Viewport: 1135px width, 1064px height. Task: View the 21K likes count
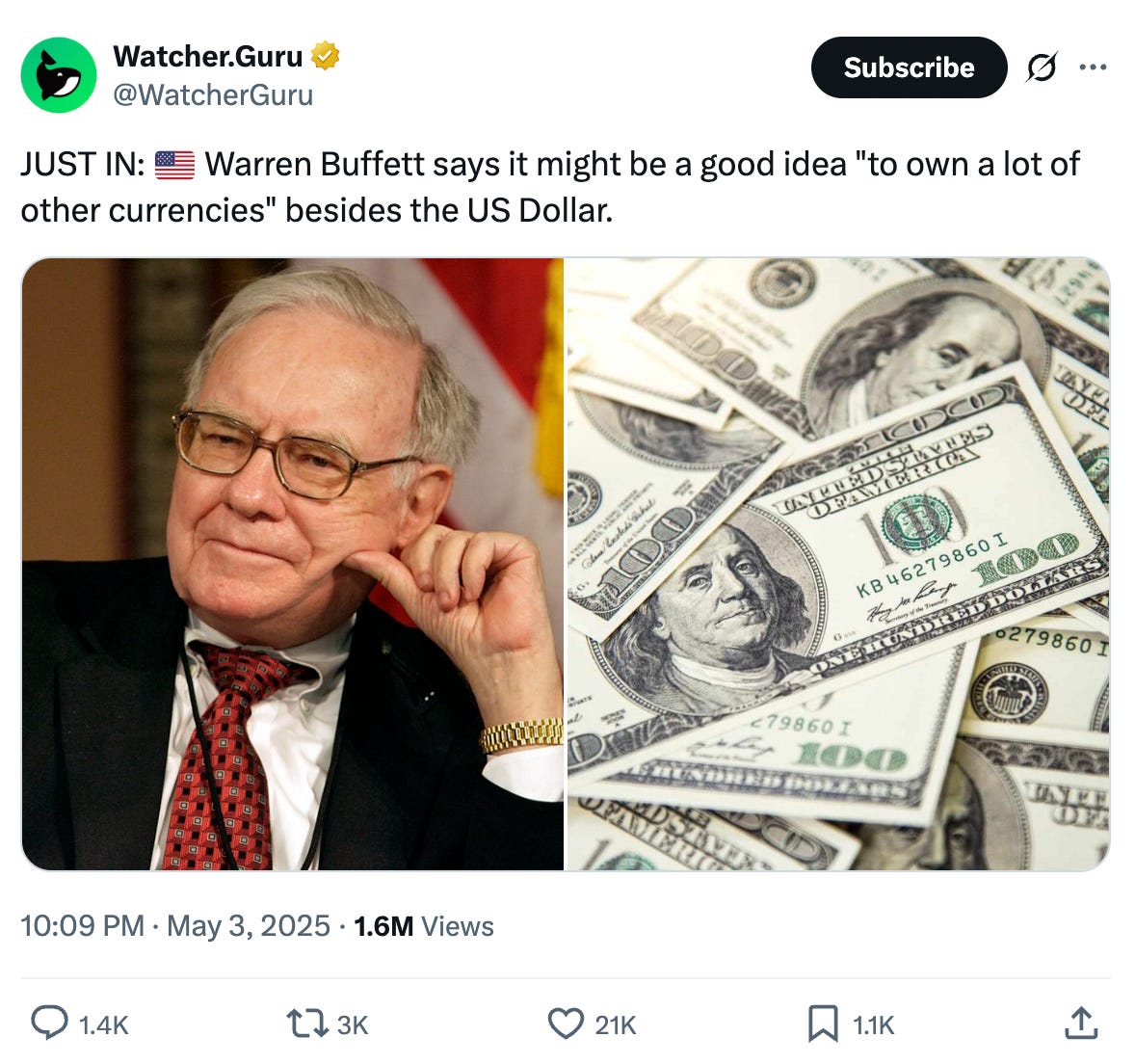616,1024
